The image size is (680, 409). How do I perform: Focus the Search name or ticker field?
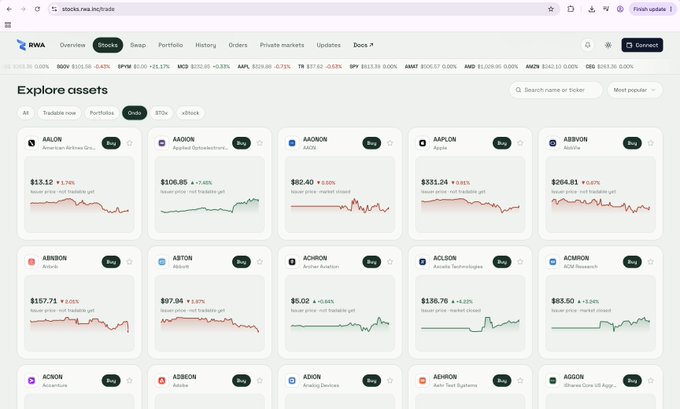(556, 90)
